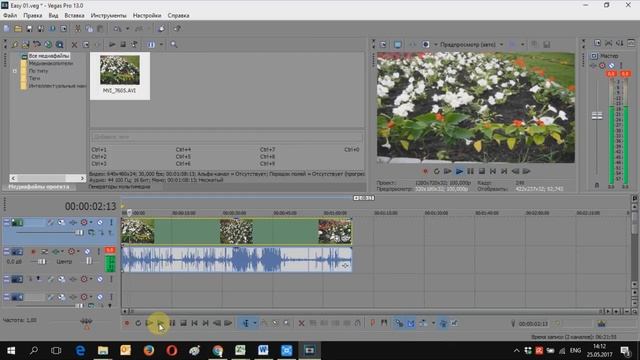Import media in Project Media toolbar
Screen dimensions: 640x360
15,44
